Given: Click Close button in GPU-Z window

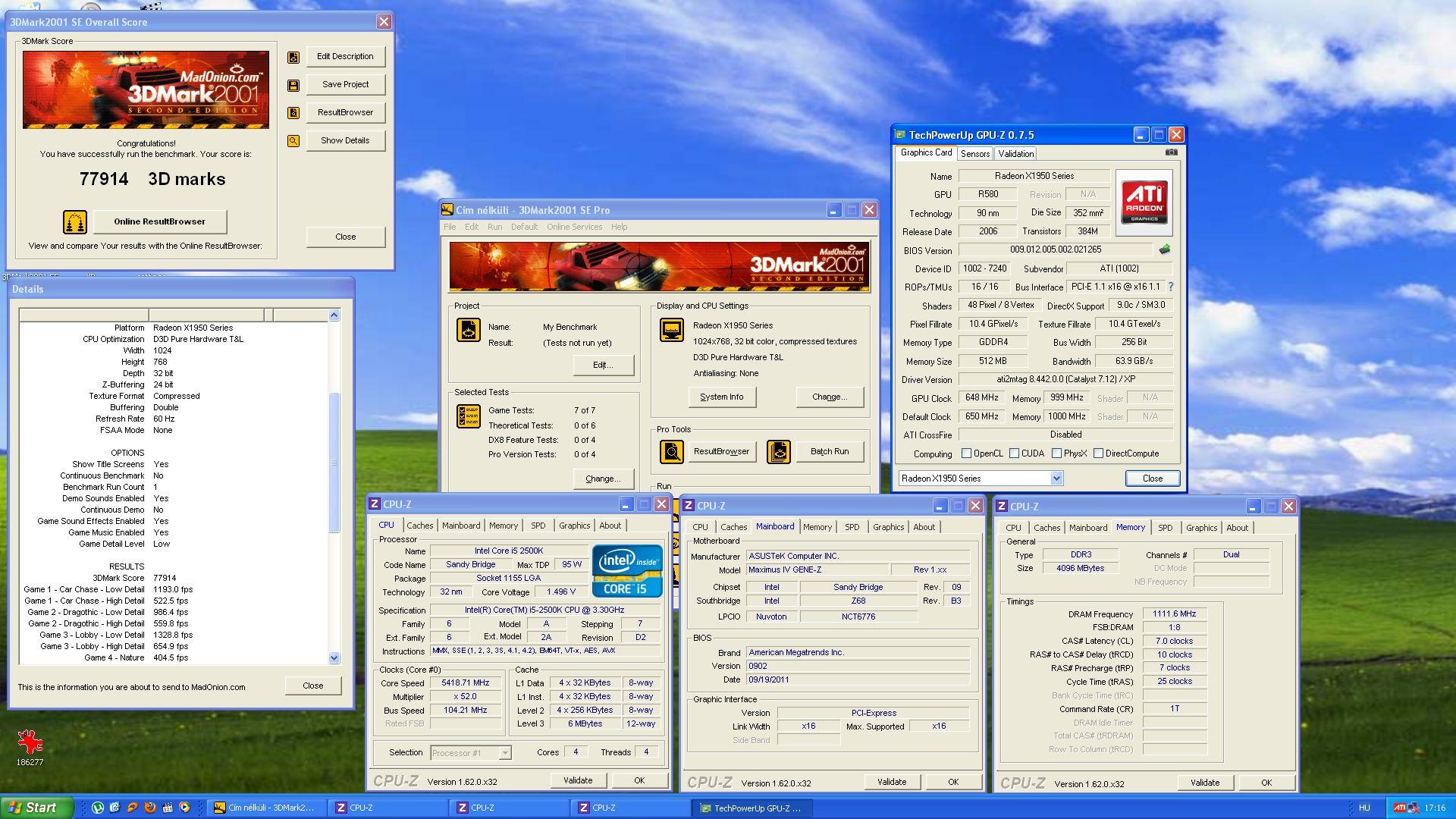Looking at the screenshot, I should (x=1153, y=479).
